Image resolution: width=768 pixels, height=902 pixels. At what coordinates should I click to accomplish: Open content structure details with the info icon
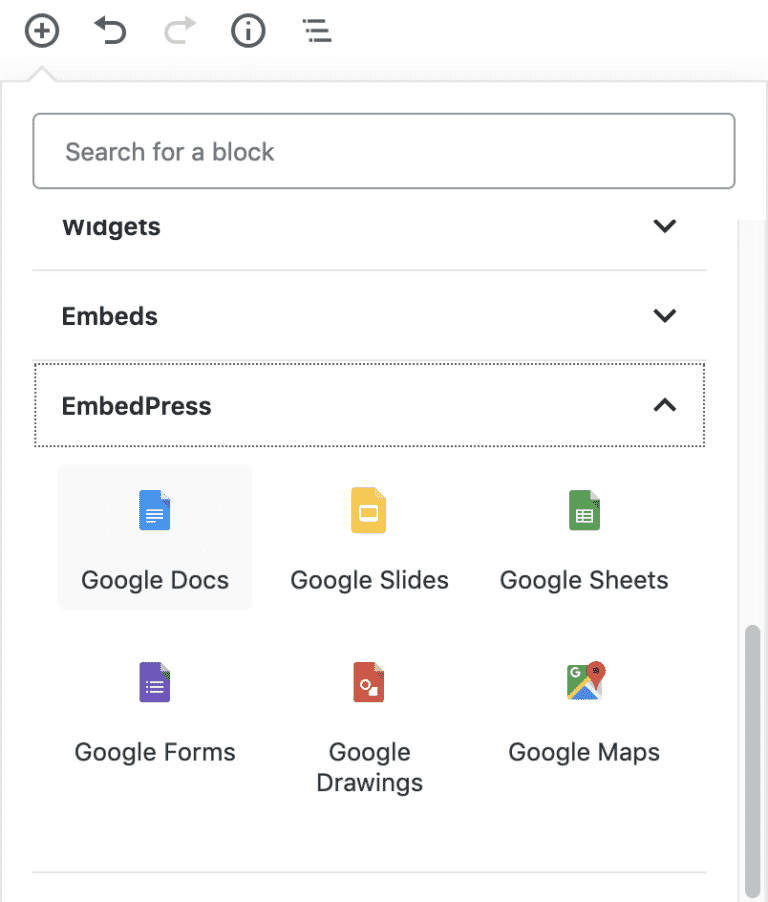248,31
